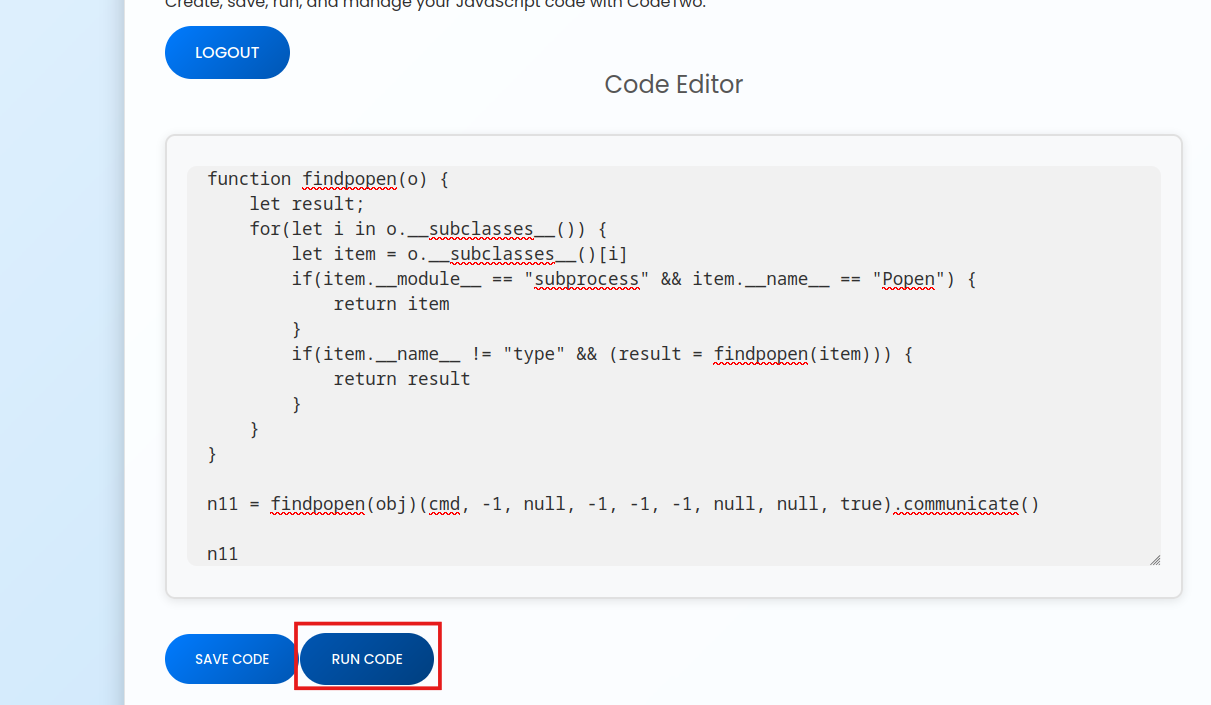1211x705 pixels.
Task: Click the "type" string in the code
Action: [x=534, y=354]
